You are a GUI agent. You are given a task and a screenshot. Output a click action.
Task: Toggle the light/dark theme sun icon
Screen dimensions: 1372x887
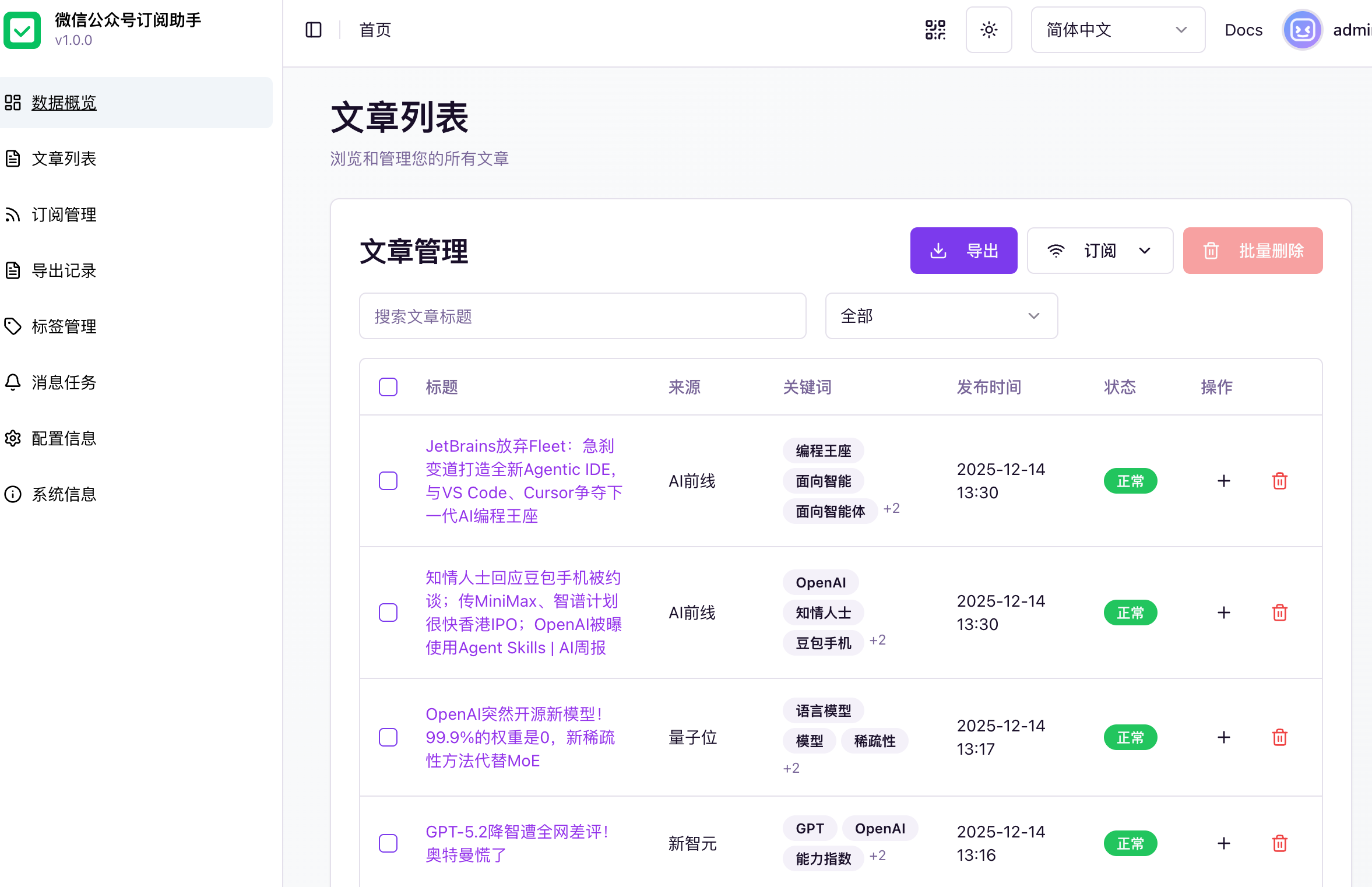click(989, 30)
